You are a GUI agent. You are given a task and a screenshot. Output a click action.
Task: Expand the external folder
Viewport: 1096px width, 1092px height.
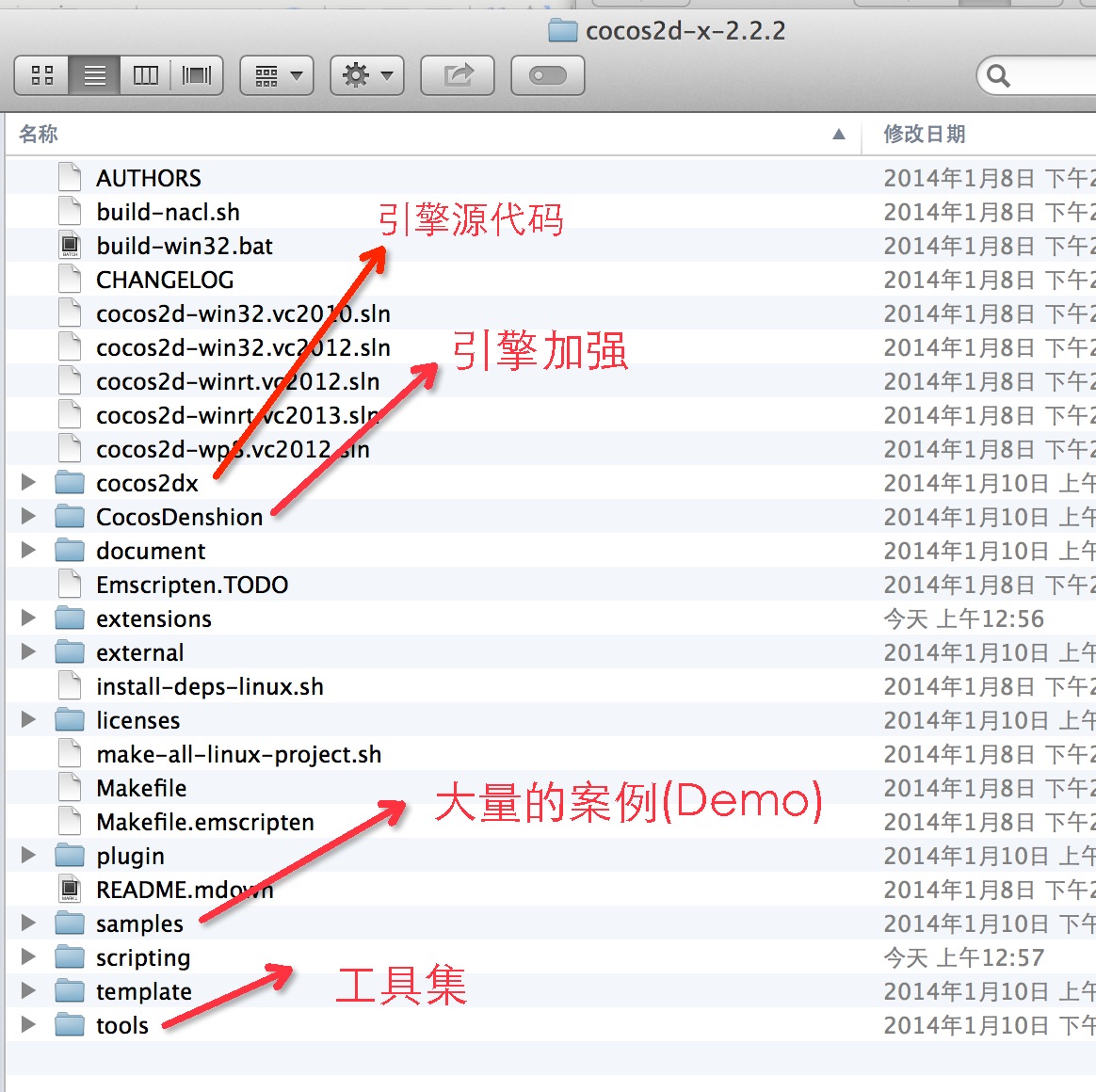[x=28, y=651]
